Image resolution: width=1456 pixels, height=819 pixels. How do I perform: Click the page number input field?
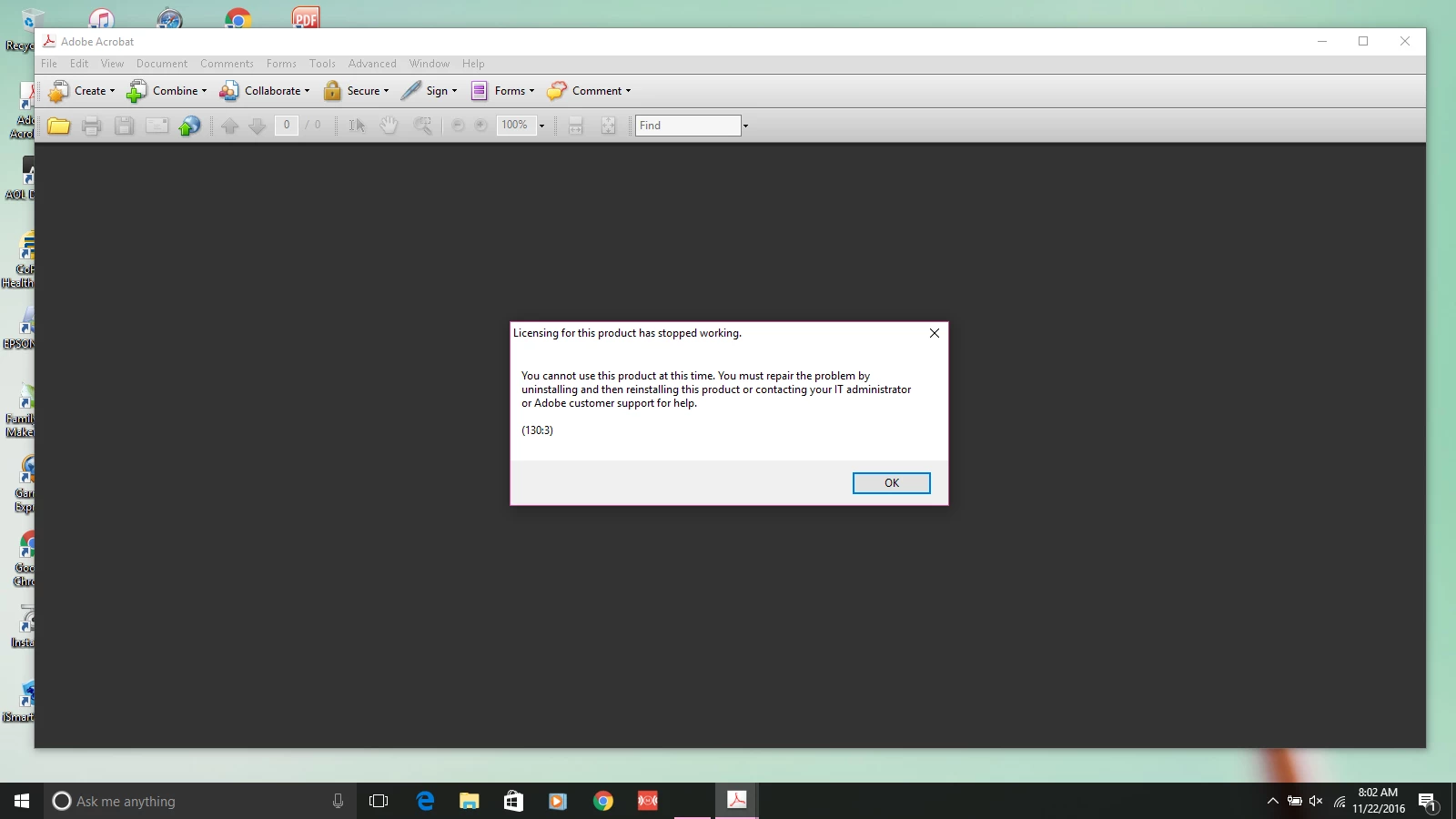[287, 126]
